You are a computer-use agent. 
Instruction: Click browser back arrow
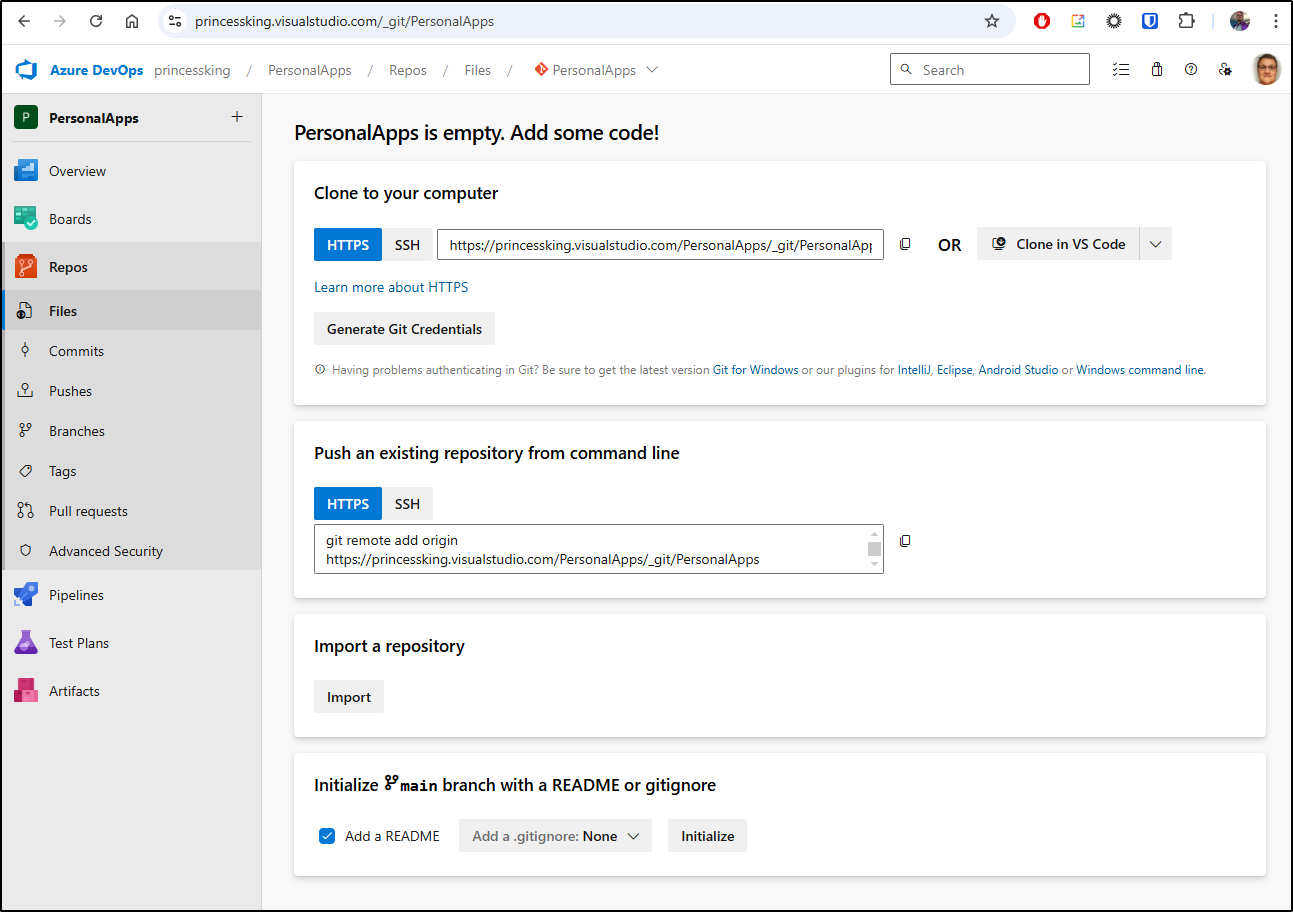pos(24,21)
